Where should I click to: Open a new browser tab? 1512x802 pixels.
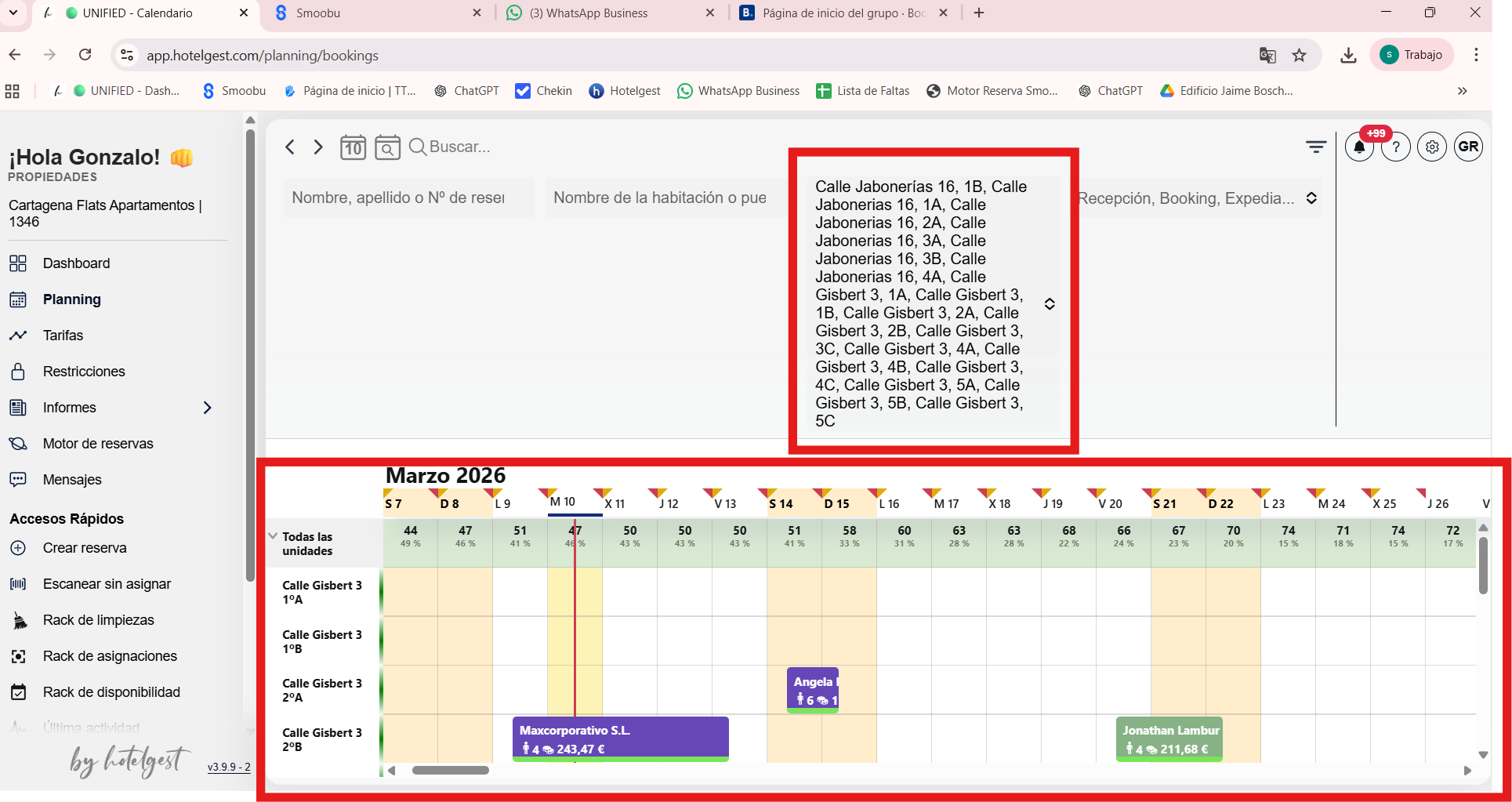979,13
